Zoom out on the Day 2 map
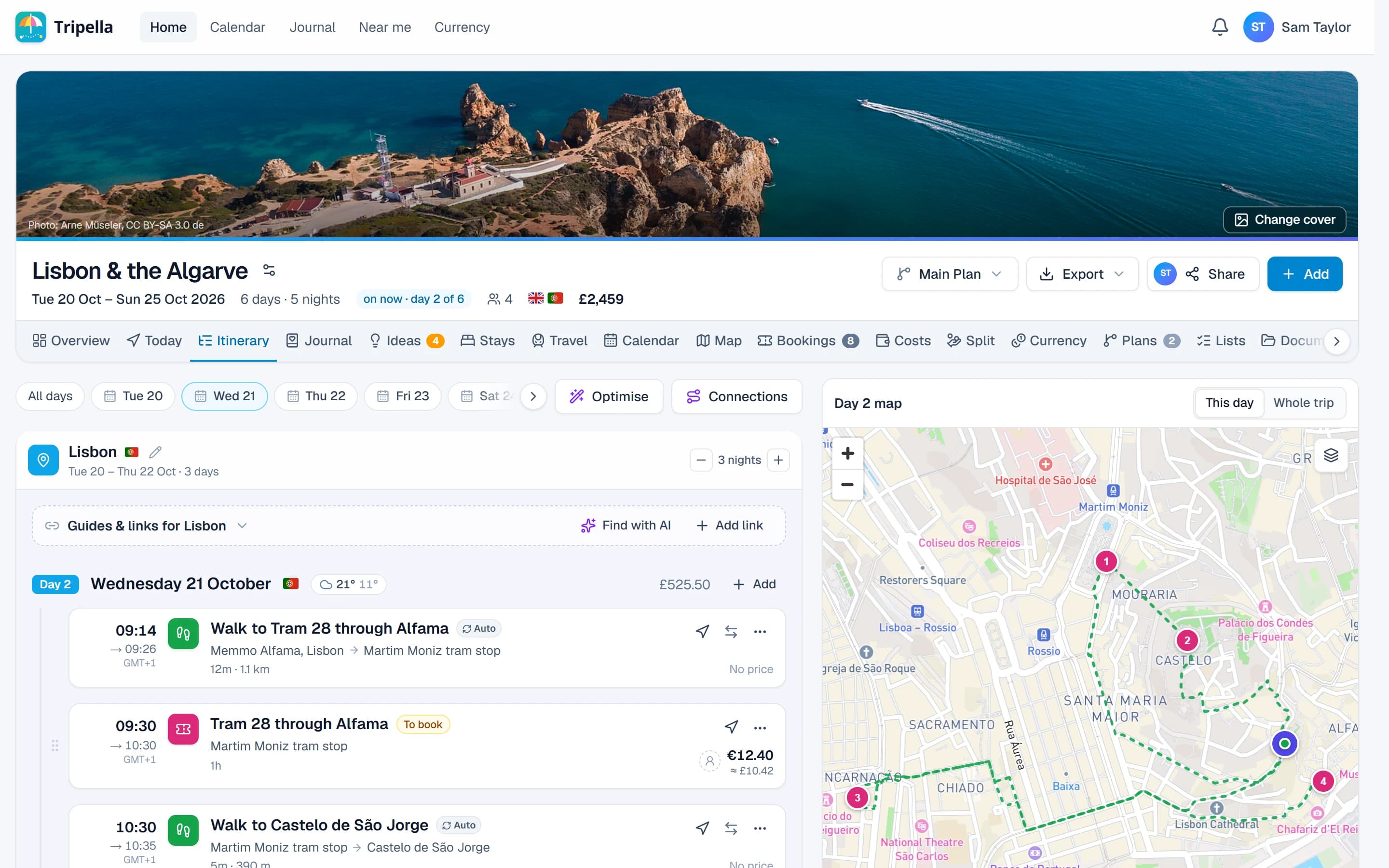Screen dimensions: 1389x868 (x=847, y=485)
